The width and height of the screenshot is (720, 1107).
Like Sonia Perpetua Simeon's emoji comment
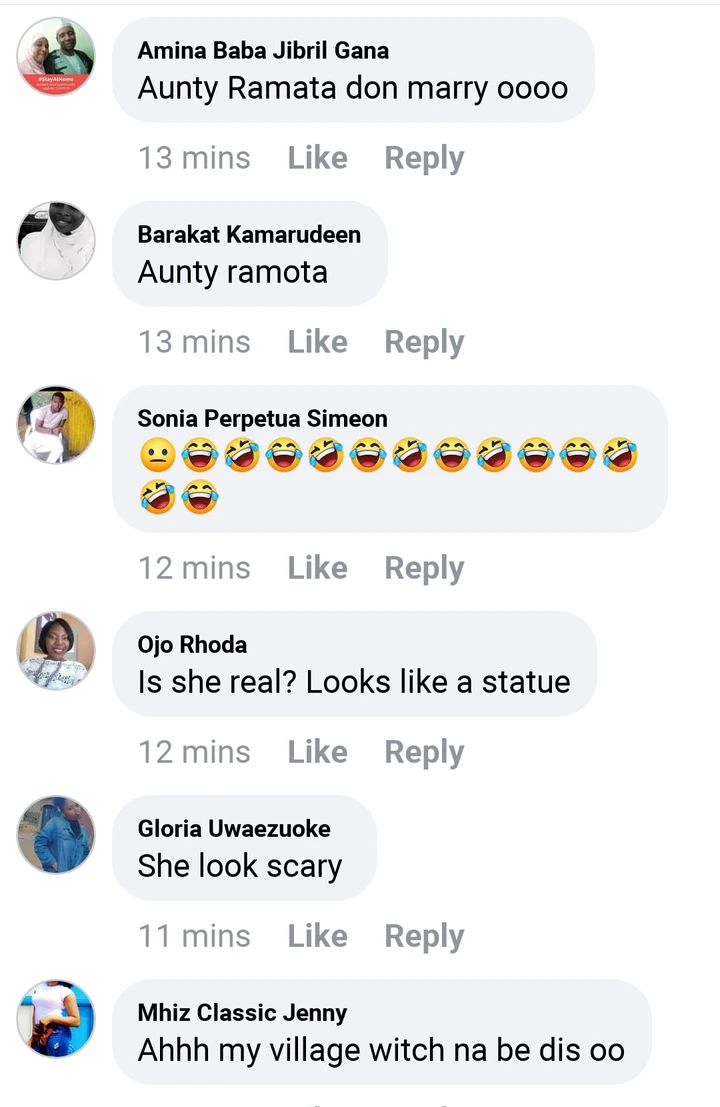click(x=317, y=568)
